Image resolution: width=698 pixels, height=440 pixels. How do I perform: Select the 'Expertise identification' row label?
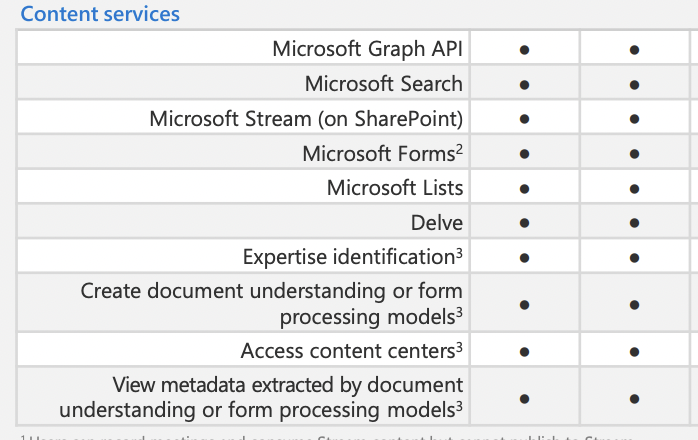tap(353, 257)
